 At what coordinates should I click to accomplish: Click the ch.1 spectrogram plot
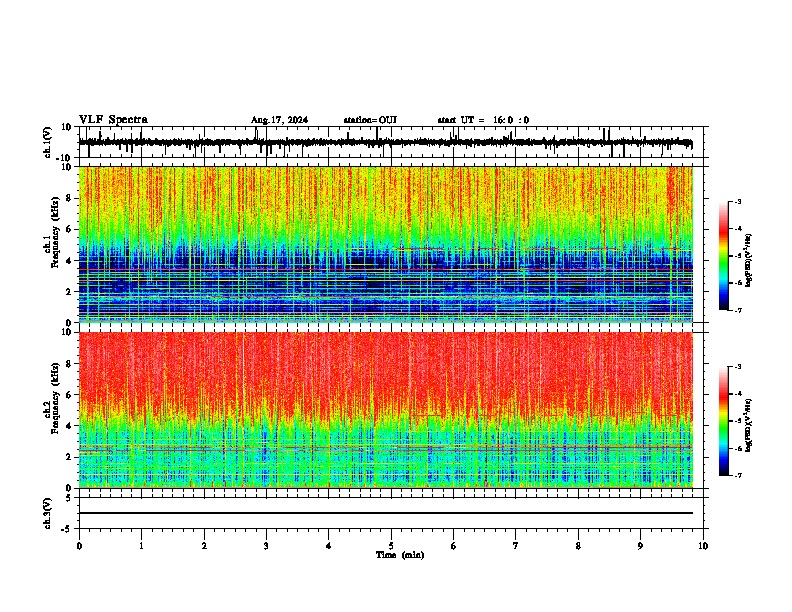(x=386, y=244)
